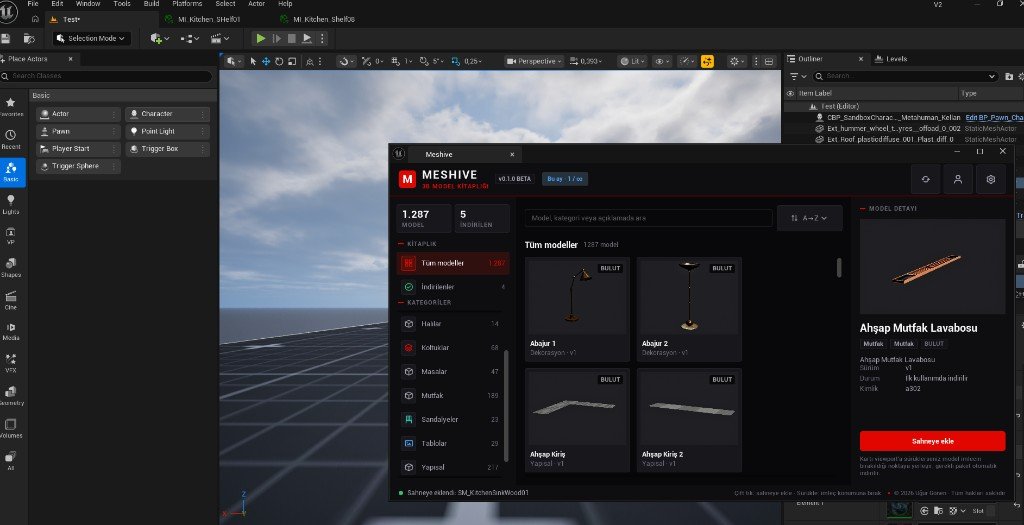1024x525 pixels.
Task: Click the Meshive model grid scrollbar
Action: (839, 267)
